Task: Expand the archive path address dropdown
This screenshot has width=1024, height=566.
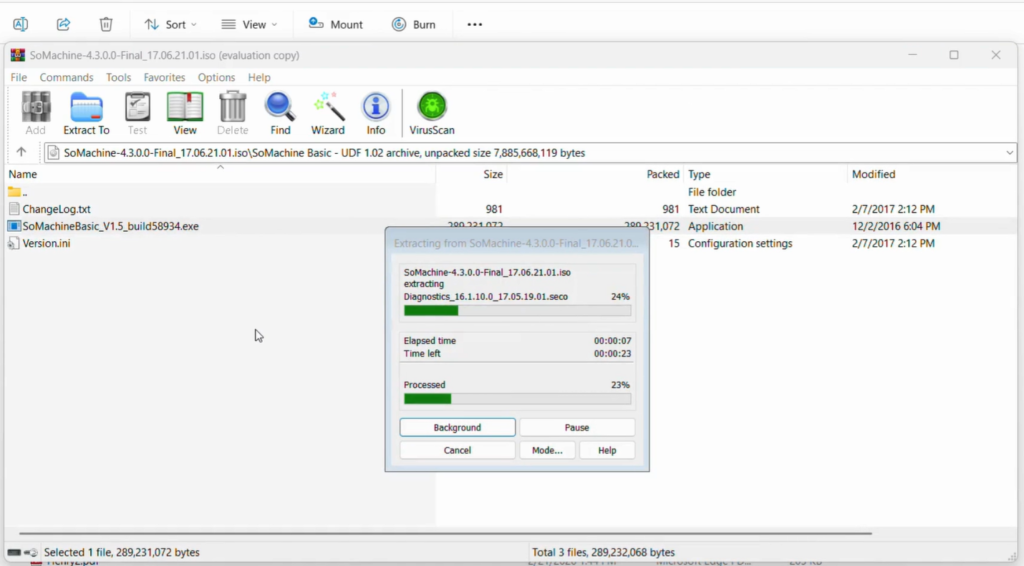Action: pos(1008,153)
